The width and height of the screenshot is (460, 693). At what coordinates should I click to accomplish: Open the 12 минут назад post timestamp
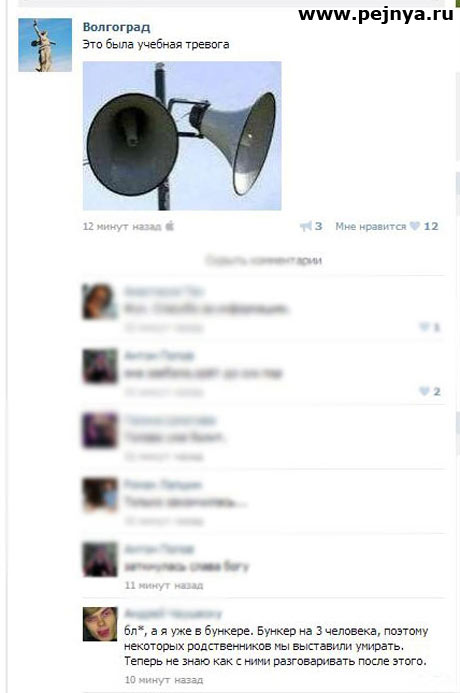coord(122,226)
